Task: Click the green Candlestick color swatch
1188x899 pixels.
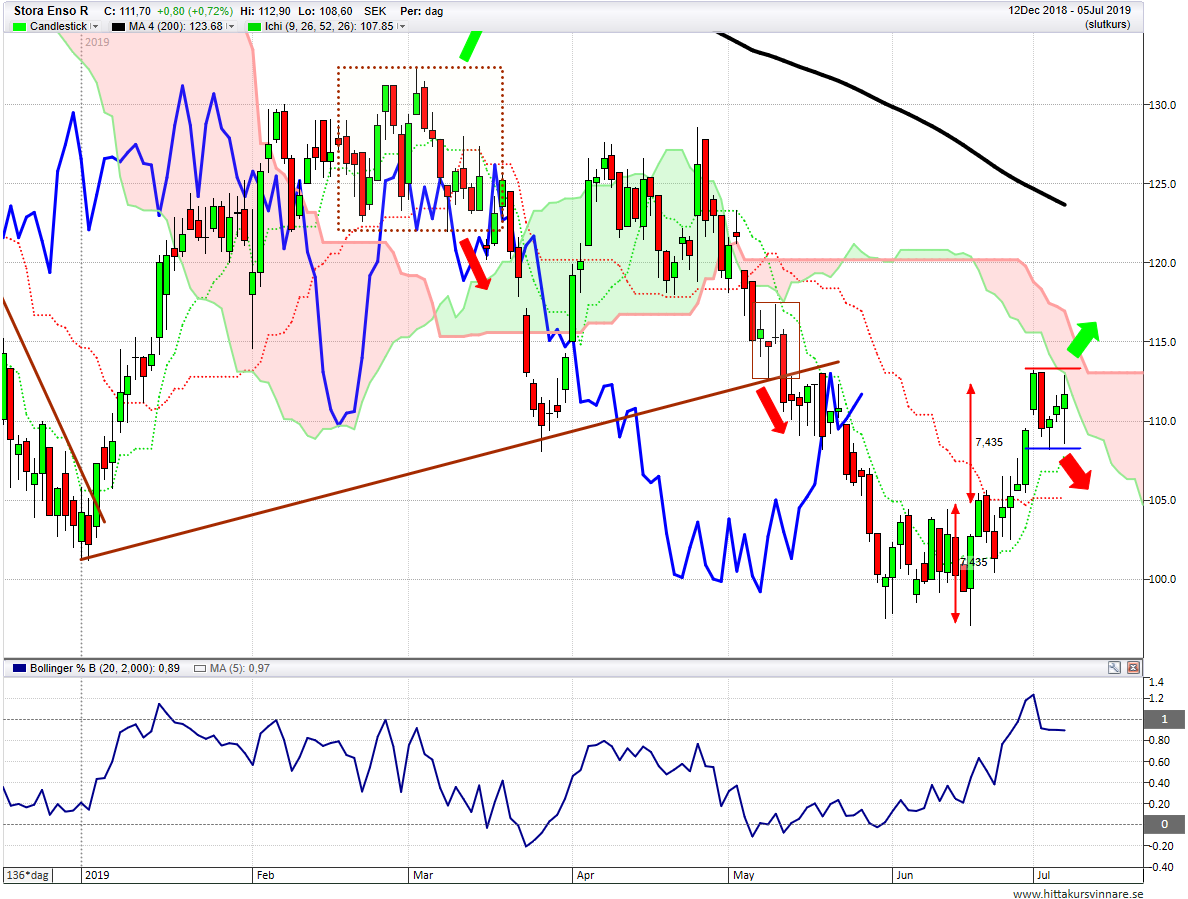Action: (x=20, y=27)
